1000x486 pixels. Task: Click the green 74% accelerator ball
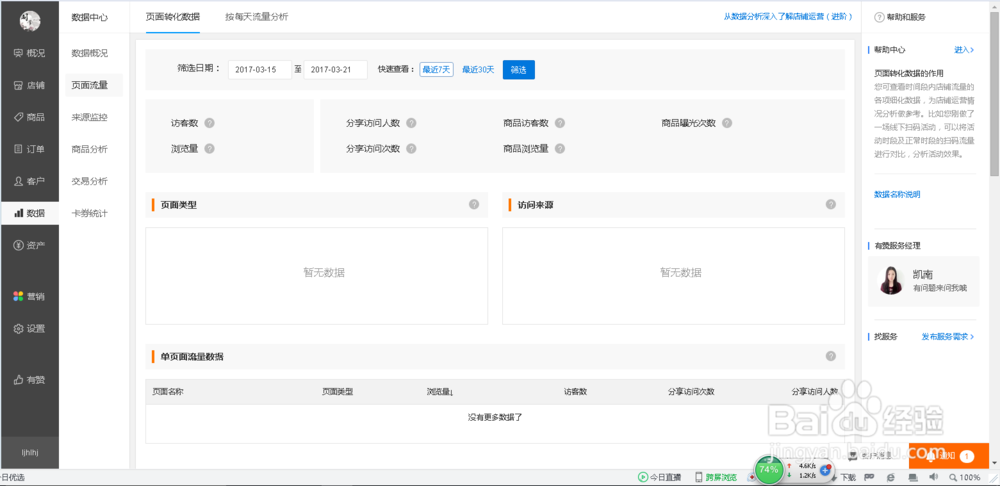[768, 469]
